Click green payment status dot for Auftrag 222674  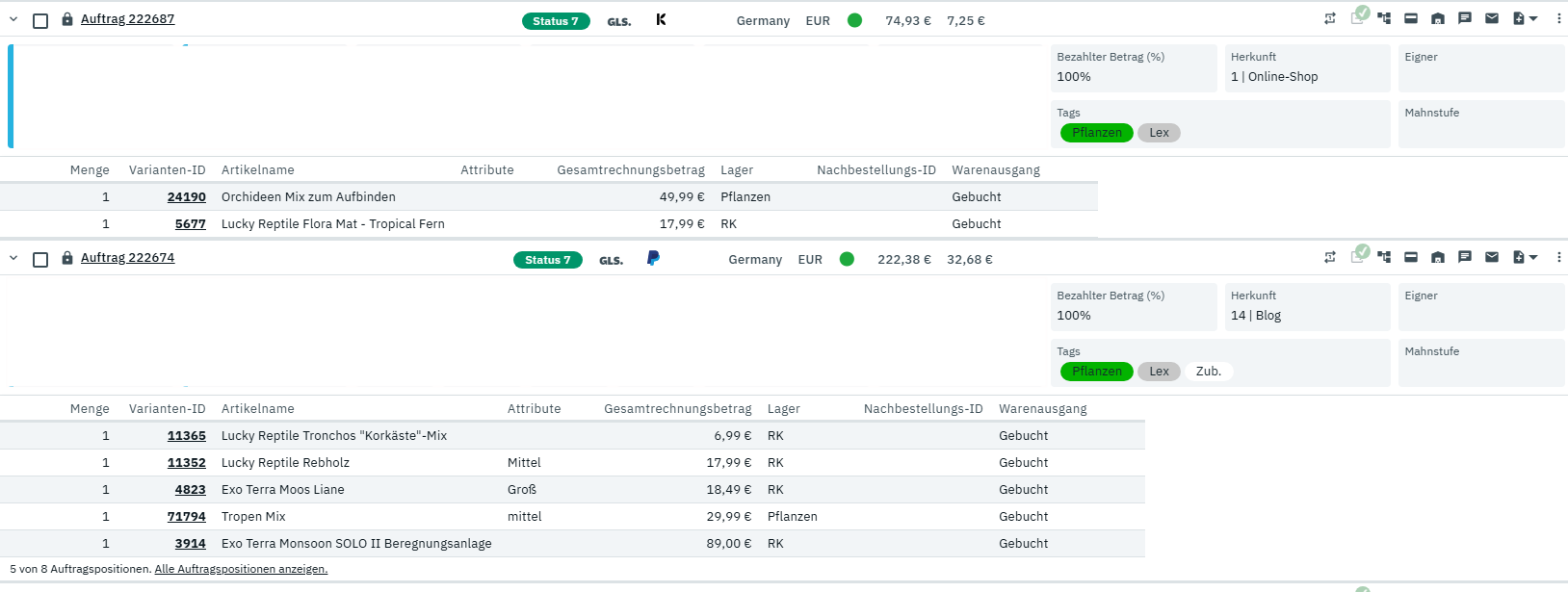point(847,259)
